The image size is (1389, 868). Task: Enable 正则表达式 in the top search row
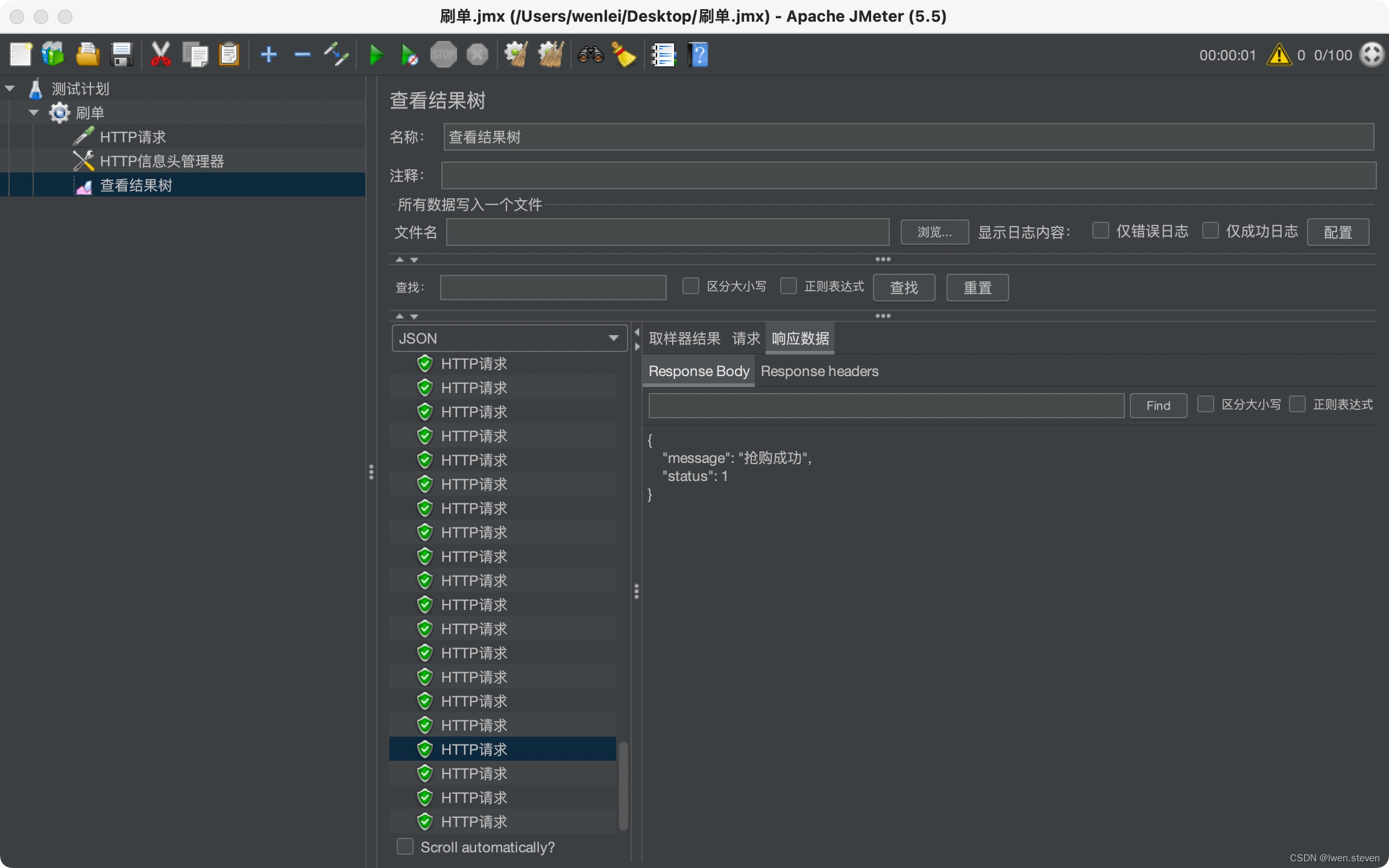pyautogui.click(x=789, y=286)
